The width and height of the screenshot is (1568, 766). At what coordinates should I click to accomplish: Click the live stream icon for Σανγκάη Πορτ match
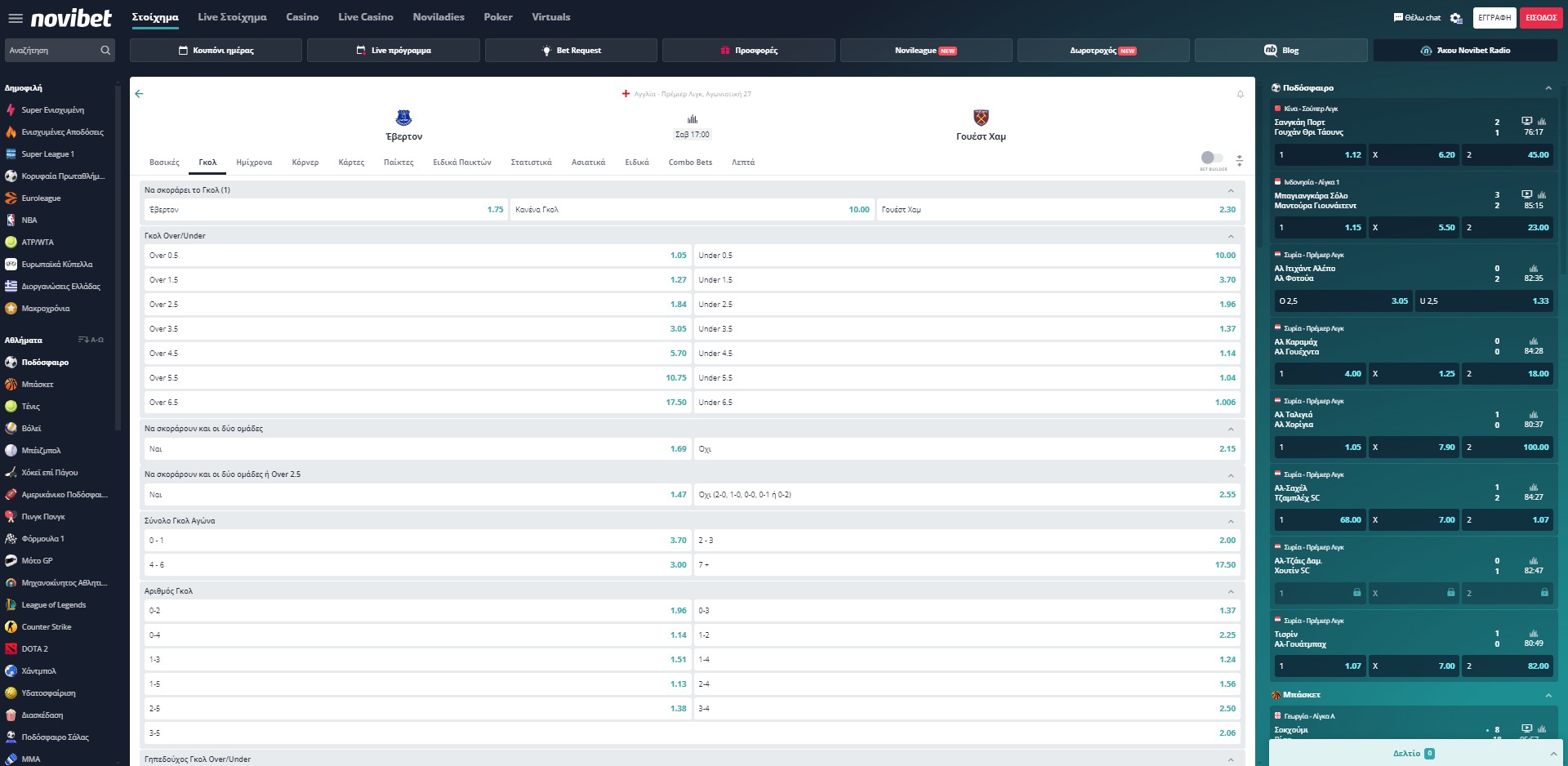[x=1526, y=122]
